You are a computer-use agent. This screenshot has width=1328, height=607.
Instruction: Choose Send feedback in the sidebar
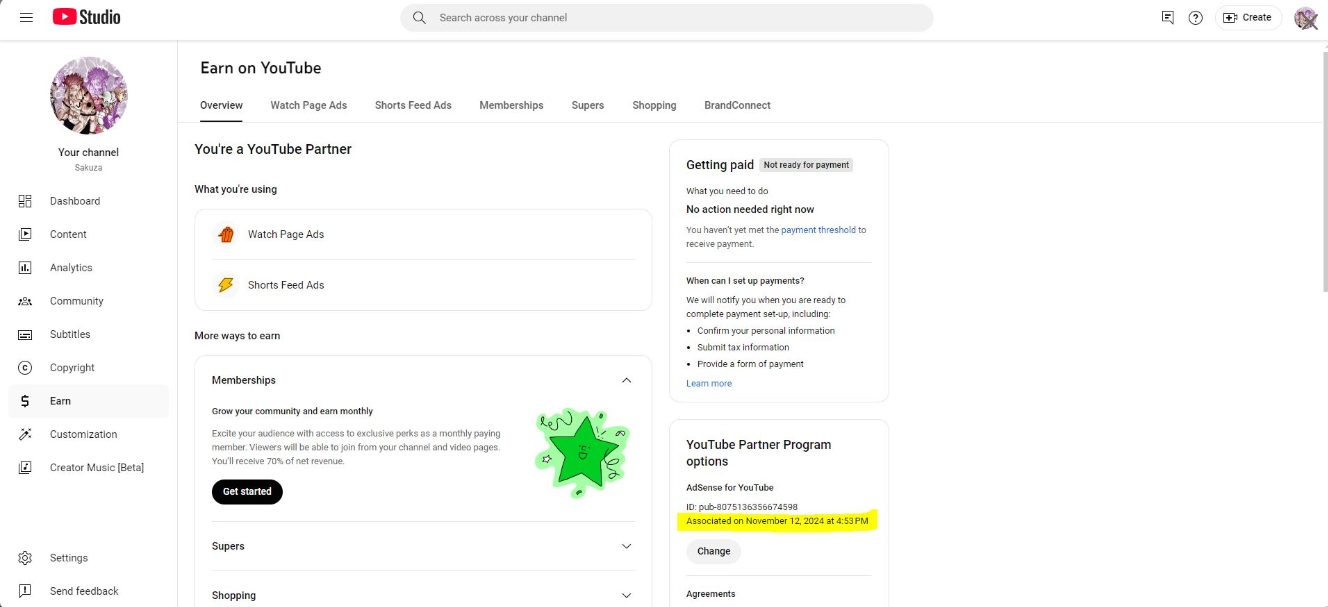tap(89, 591)
